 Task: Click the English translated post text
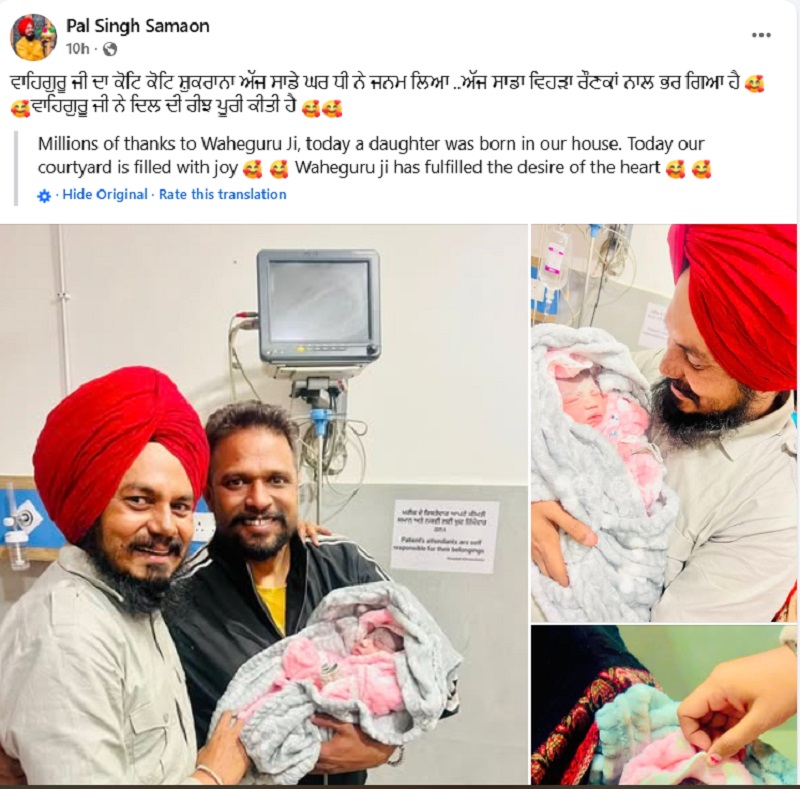click(x=374, y=156)
